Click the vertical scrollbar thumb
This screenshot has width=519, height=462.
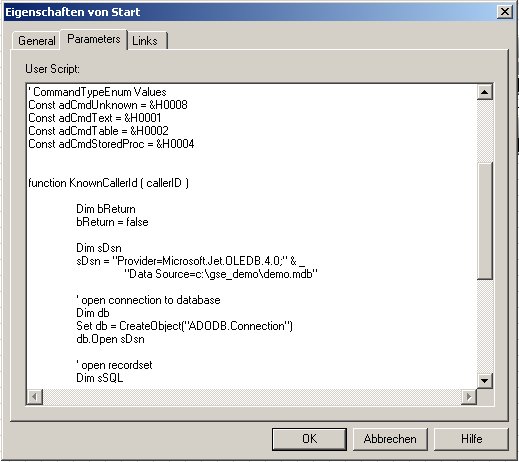click(485, 221)
